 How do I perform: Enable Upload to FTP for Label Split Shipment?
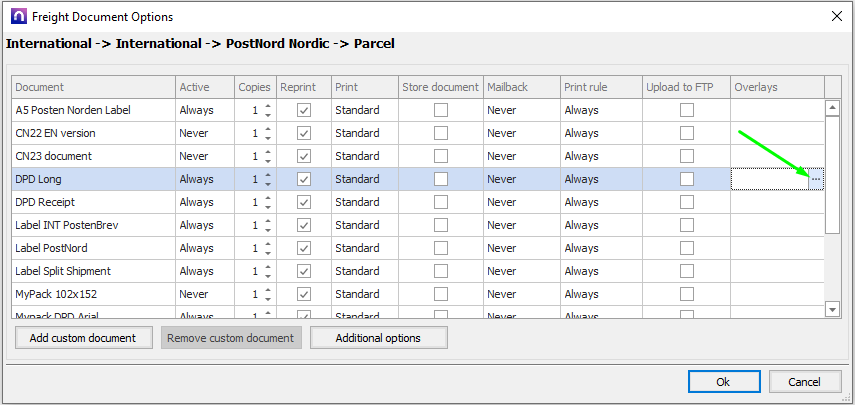(x=686, y=271)
